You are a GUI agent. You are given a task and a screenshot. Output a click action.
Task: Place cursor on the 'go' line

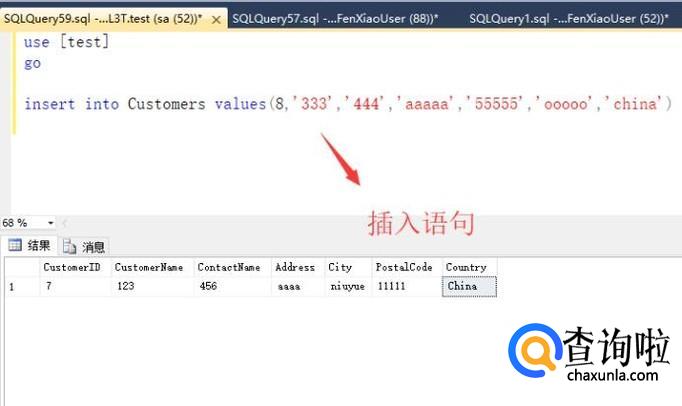(32, 64)
